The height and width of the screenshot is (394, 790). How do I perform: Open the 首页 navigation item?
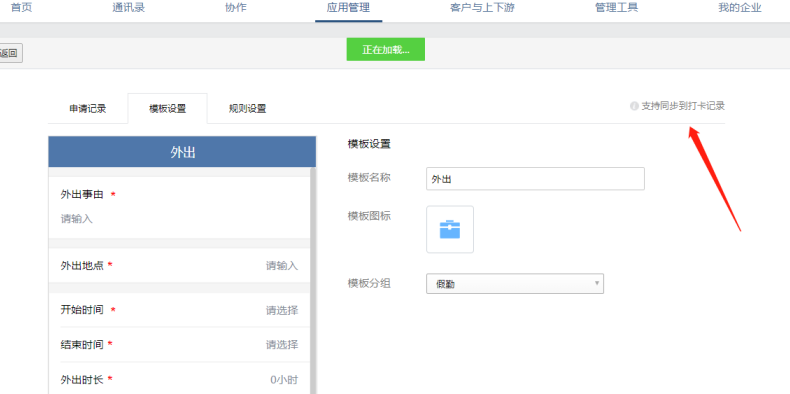click(x=21, y=8)
